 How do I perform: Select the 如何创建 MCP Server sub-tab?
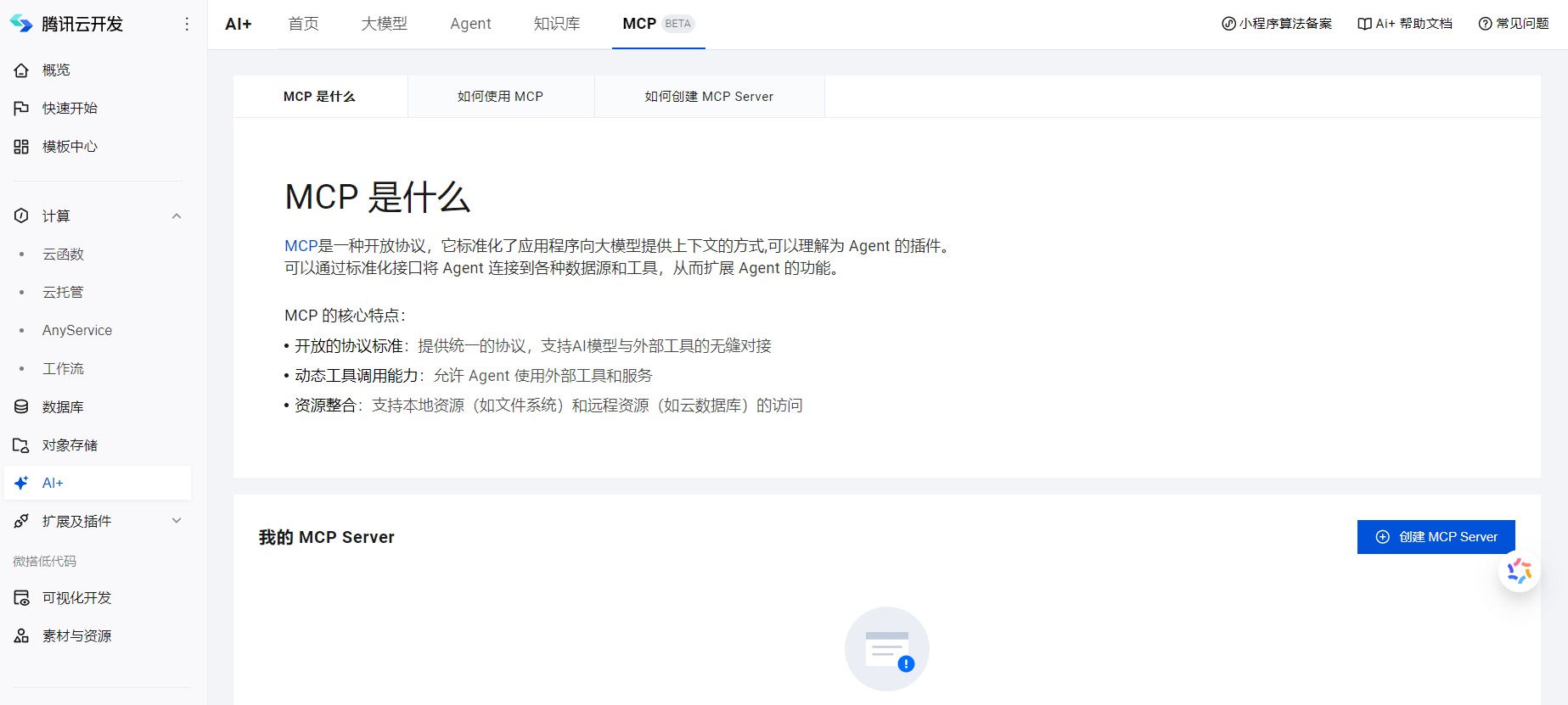click(x=709, y=97)
